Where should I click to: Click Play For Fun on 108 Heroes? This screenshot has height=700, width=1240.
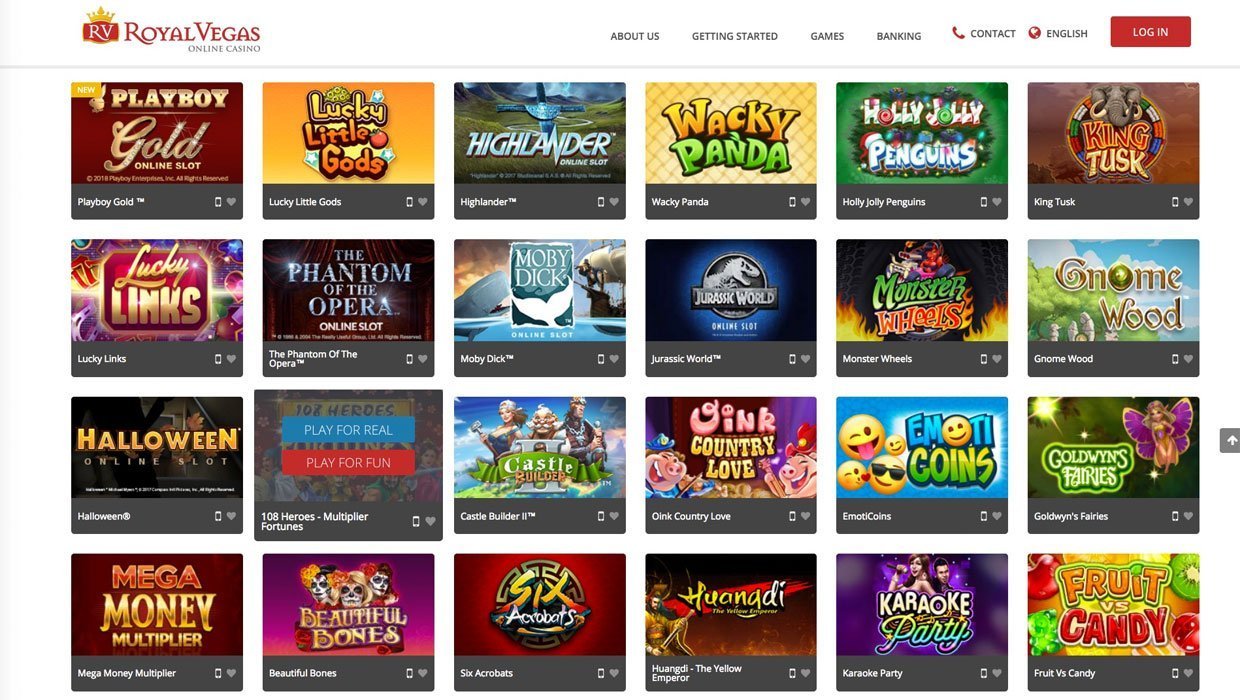point(348,462)
